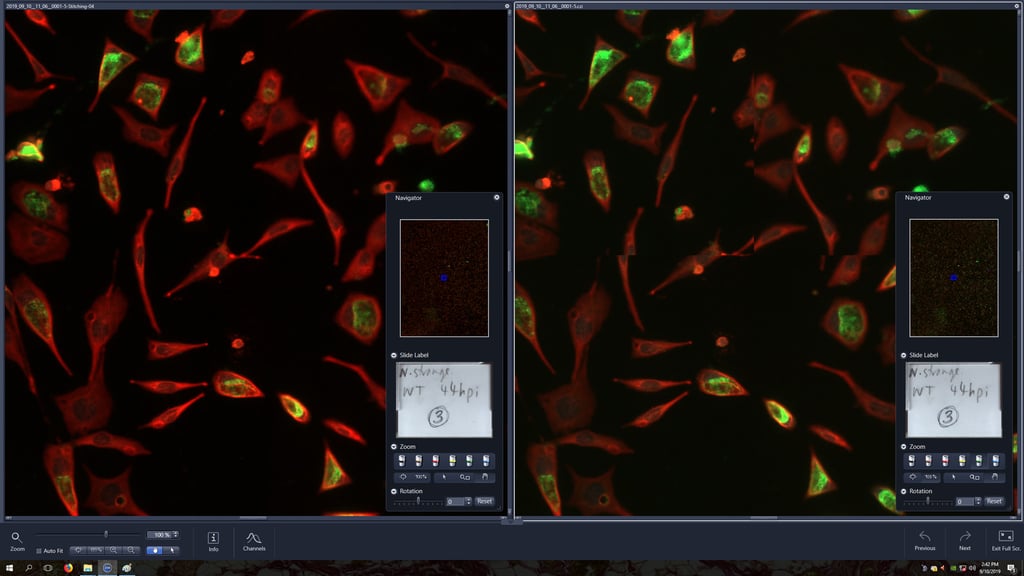Choose hand pan tool in right Navigator

point(994,477)
